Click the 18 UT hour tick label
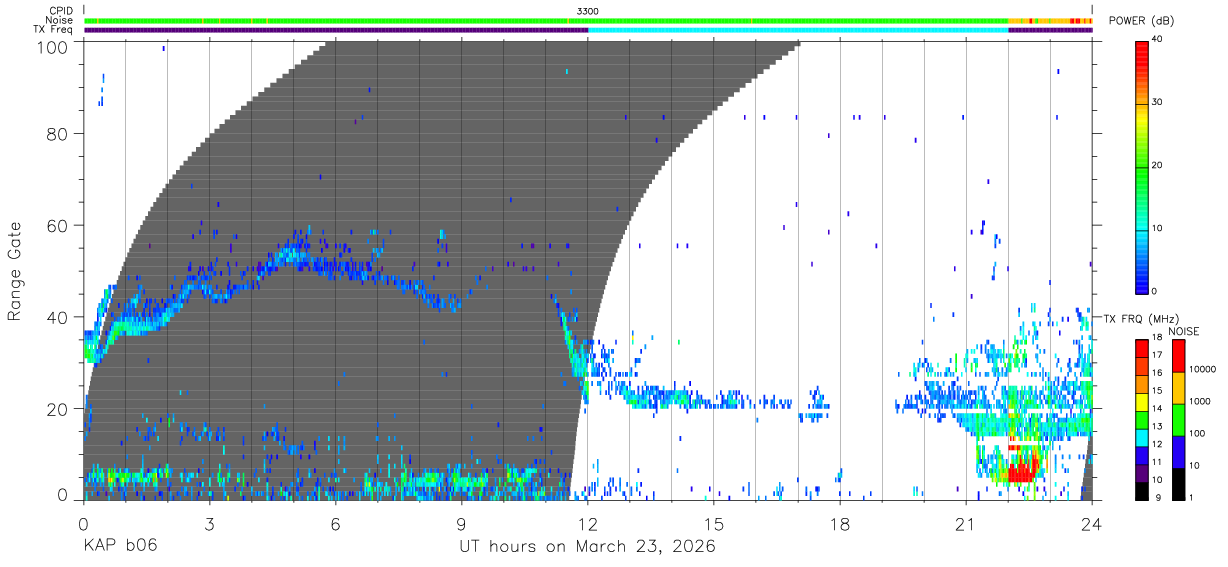Image resolution: width=1228 pixels, height=567 pixels. [x=840, y=525]
